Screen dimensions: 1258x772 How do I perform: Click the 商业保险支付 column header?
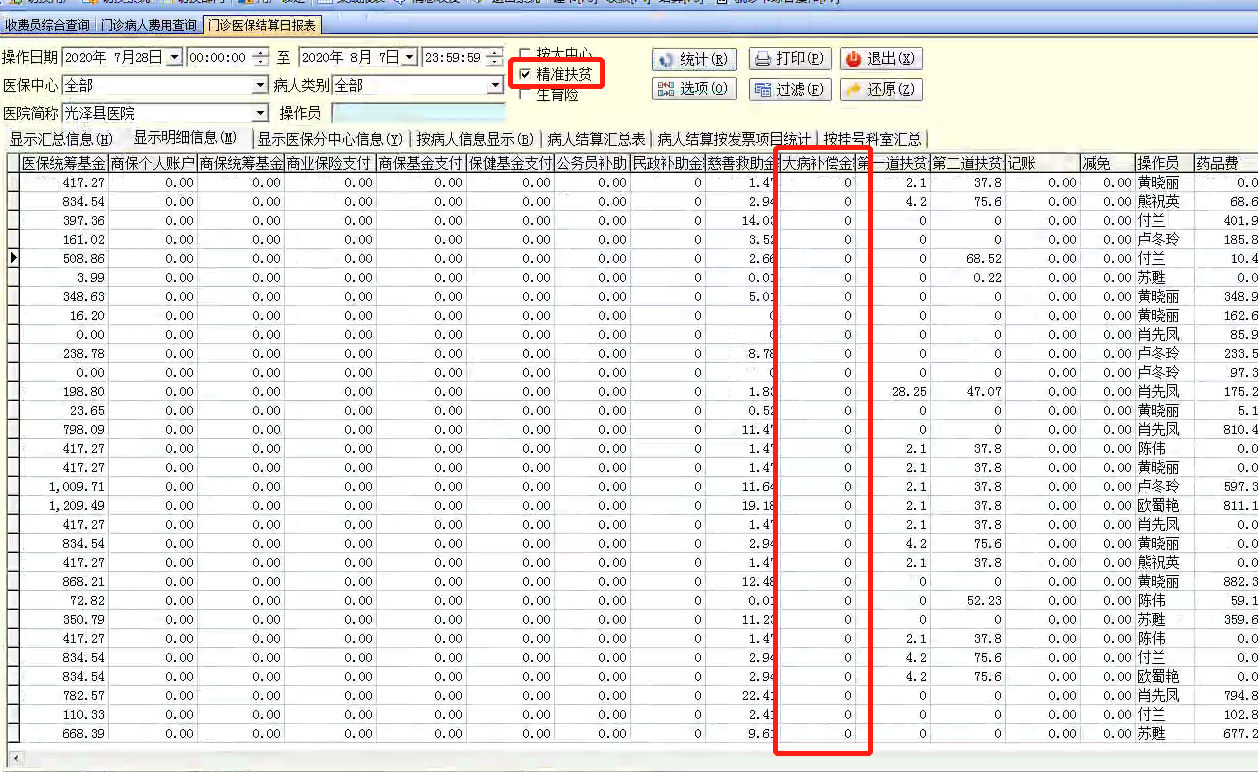tap(330, 163)
